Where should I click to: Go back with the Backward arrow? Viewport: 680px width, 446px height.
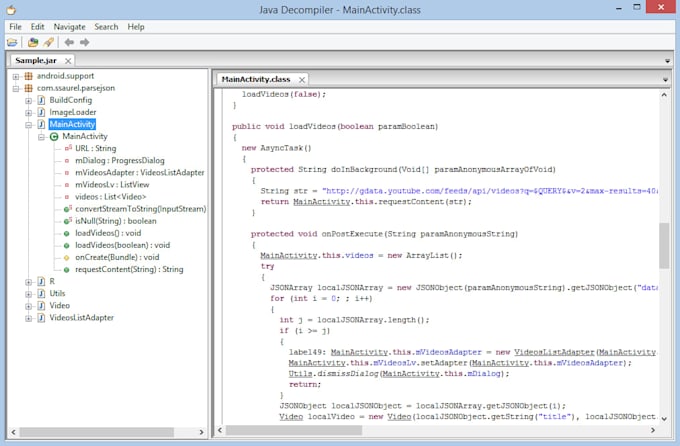click(x=69, y=43)
